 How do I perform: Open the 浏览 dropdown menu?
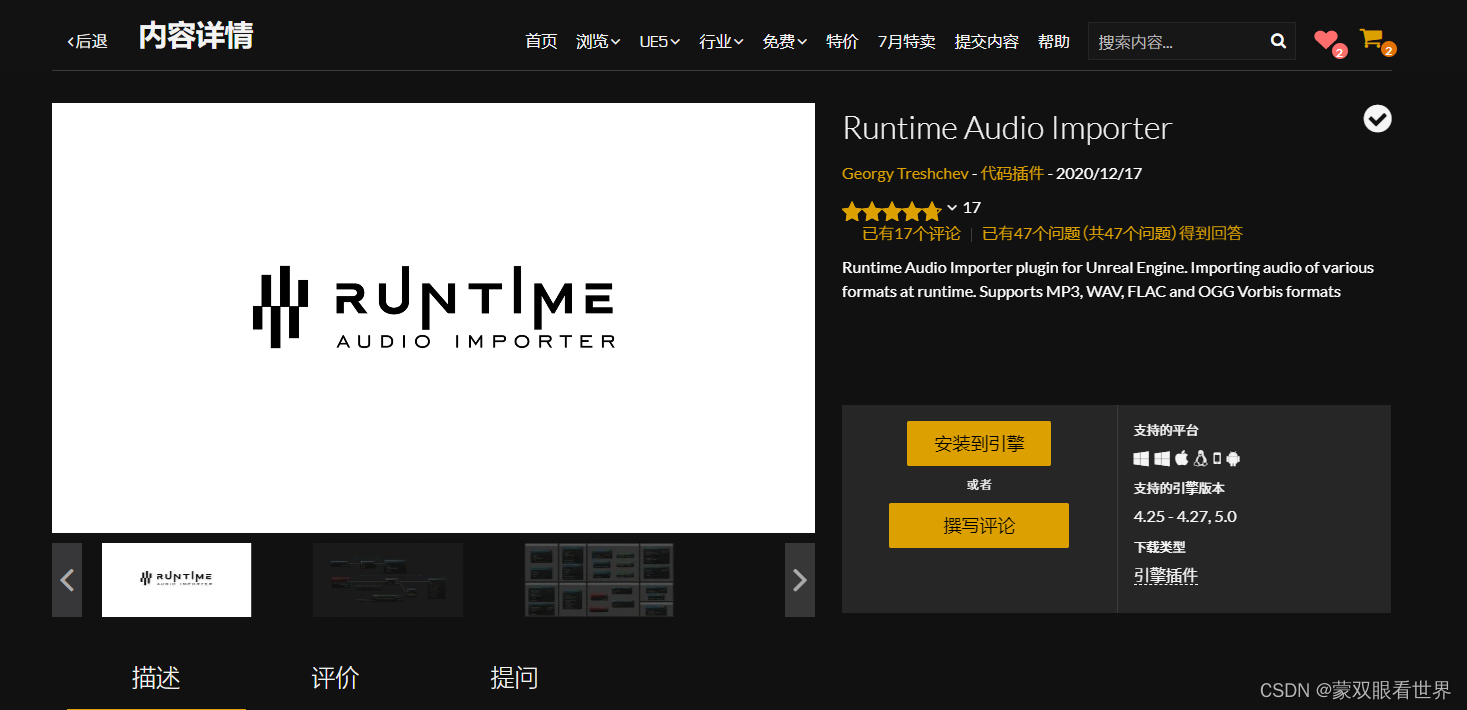click(x=598, y=41)
